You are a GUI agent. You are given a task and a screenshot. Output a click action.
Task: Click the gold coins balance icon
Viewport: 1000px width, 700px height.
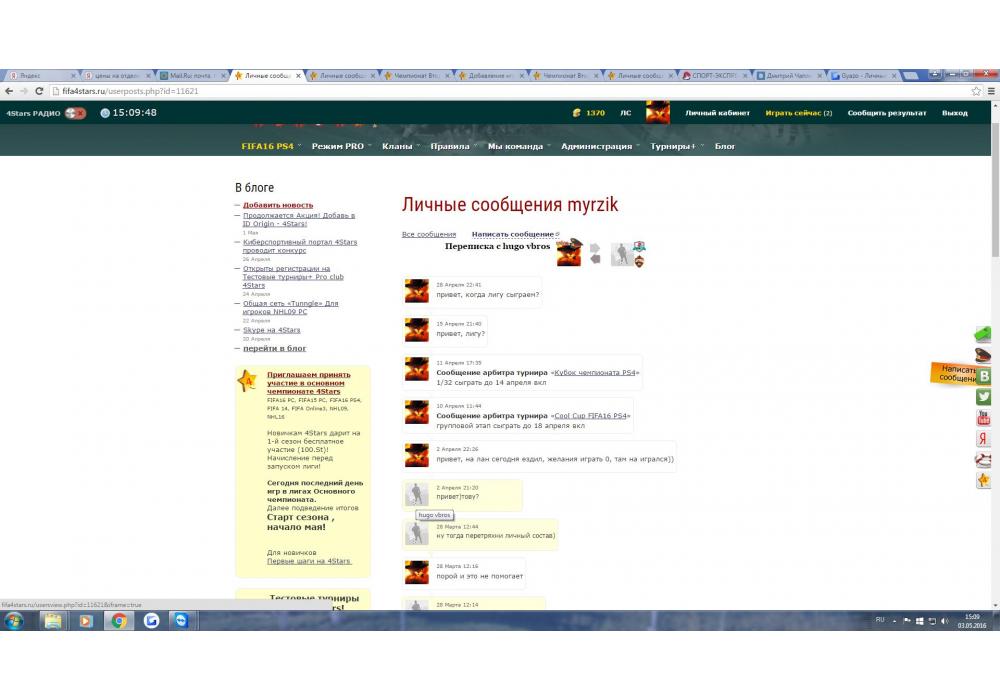576,113
